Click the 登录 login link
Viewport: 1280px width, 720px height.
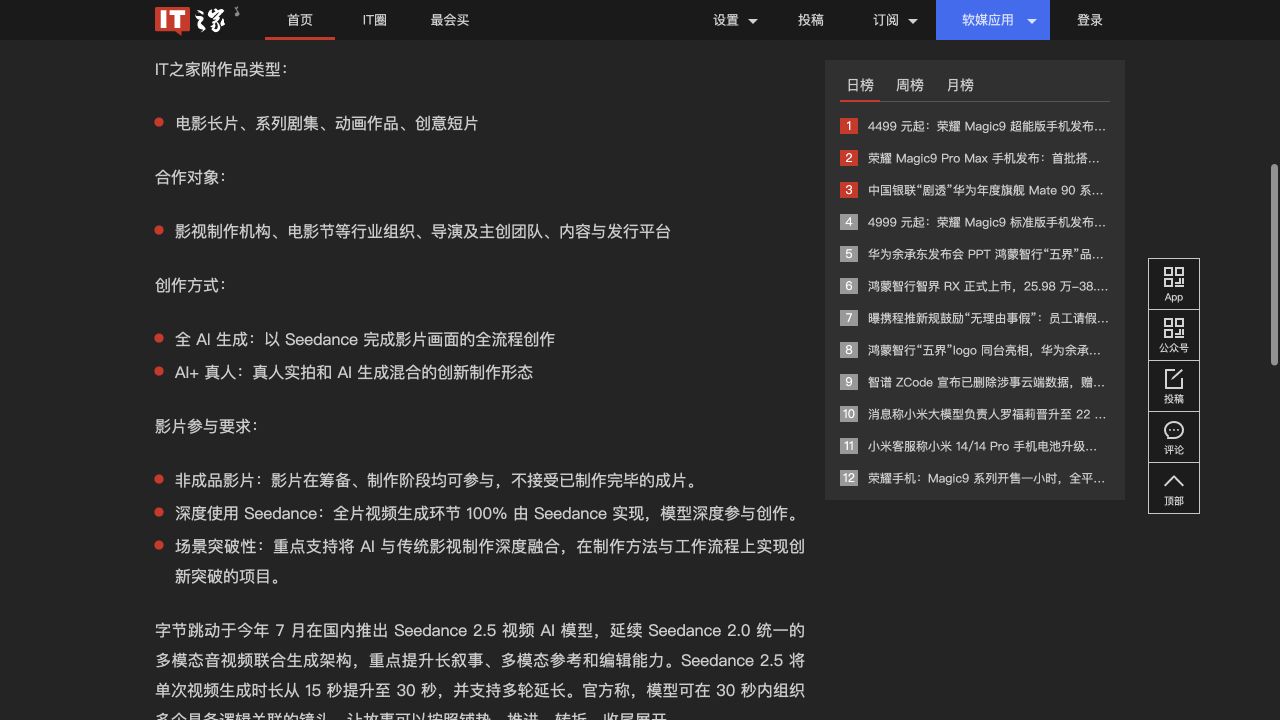[x=1090, y=20]
